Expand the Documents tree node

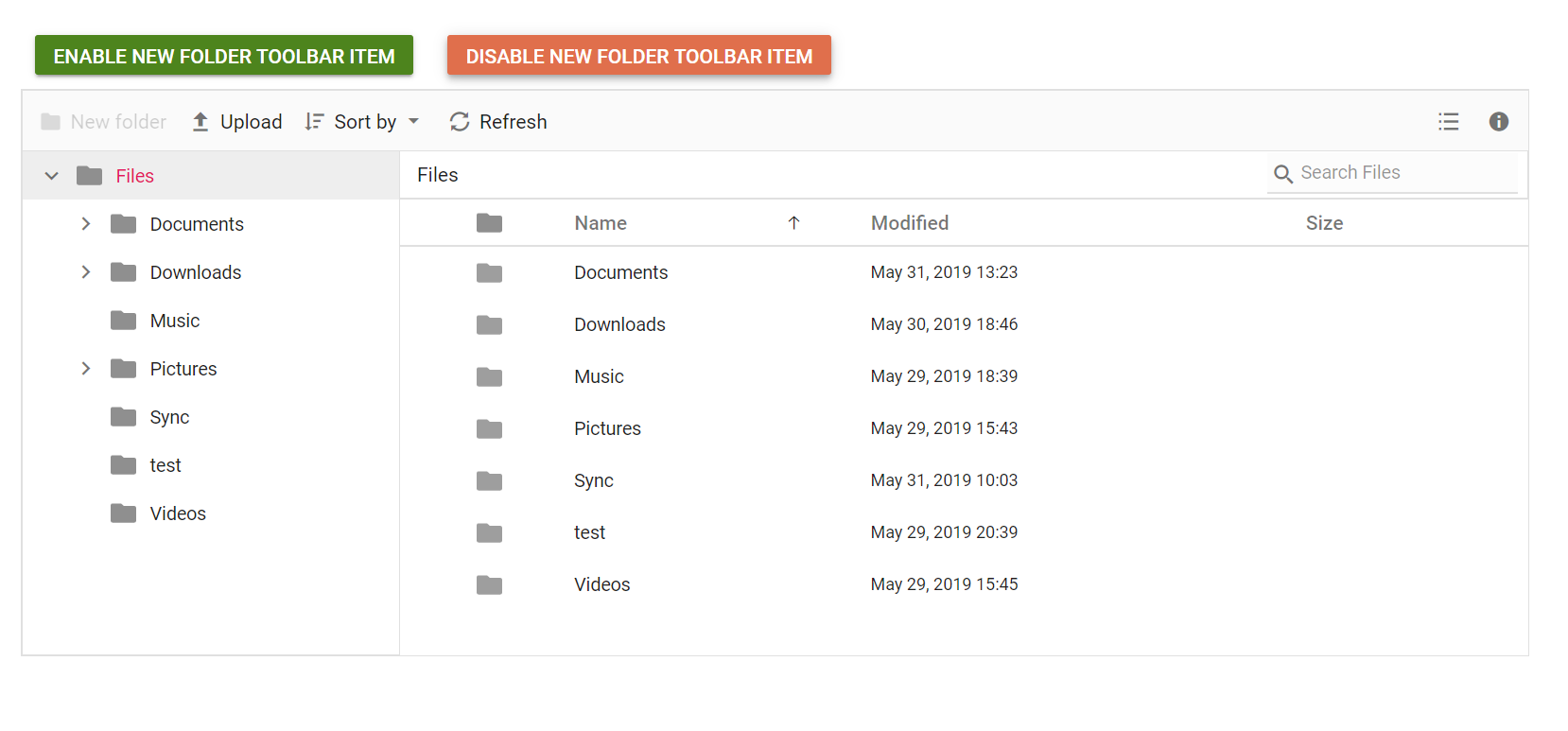point(86,224)
